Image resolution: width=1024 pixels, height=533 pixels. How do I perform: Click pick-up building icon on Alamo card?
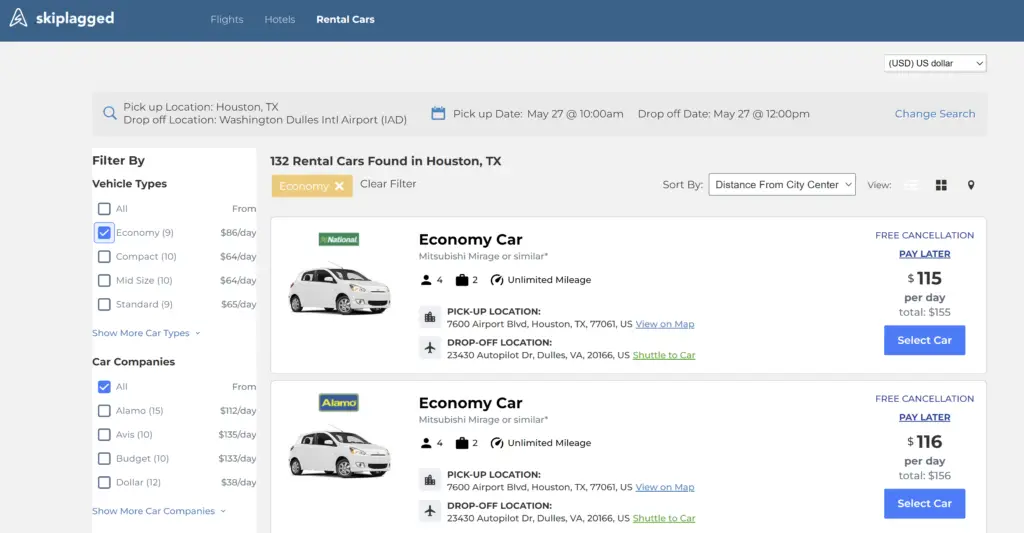pos(430,480)
